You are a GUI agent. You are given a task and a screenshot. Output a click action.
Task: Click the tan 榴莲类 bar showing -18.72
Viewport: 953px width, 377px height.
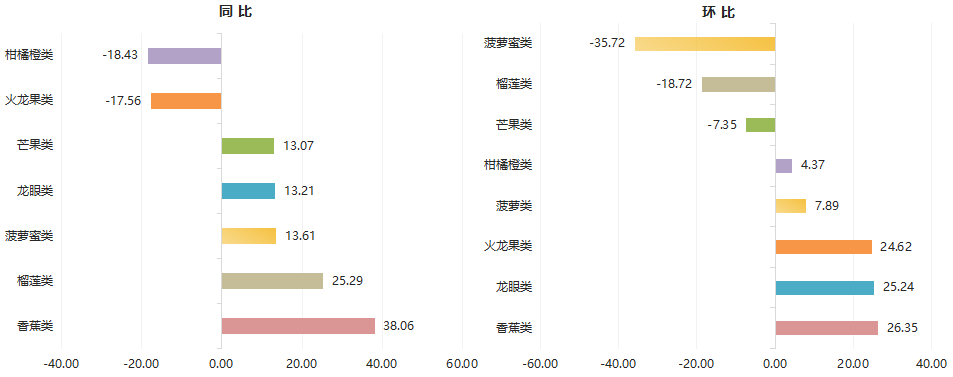point(738,85)
